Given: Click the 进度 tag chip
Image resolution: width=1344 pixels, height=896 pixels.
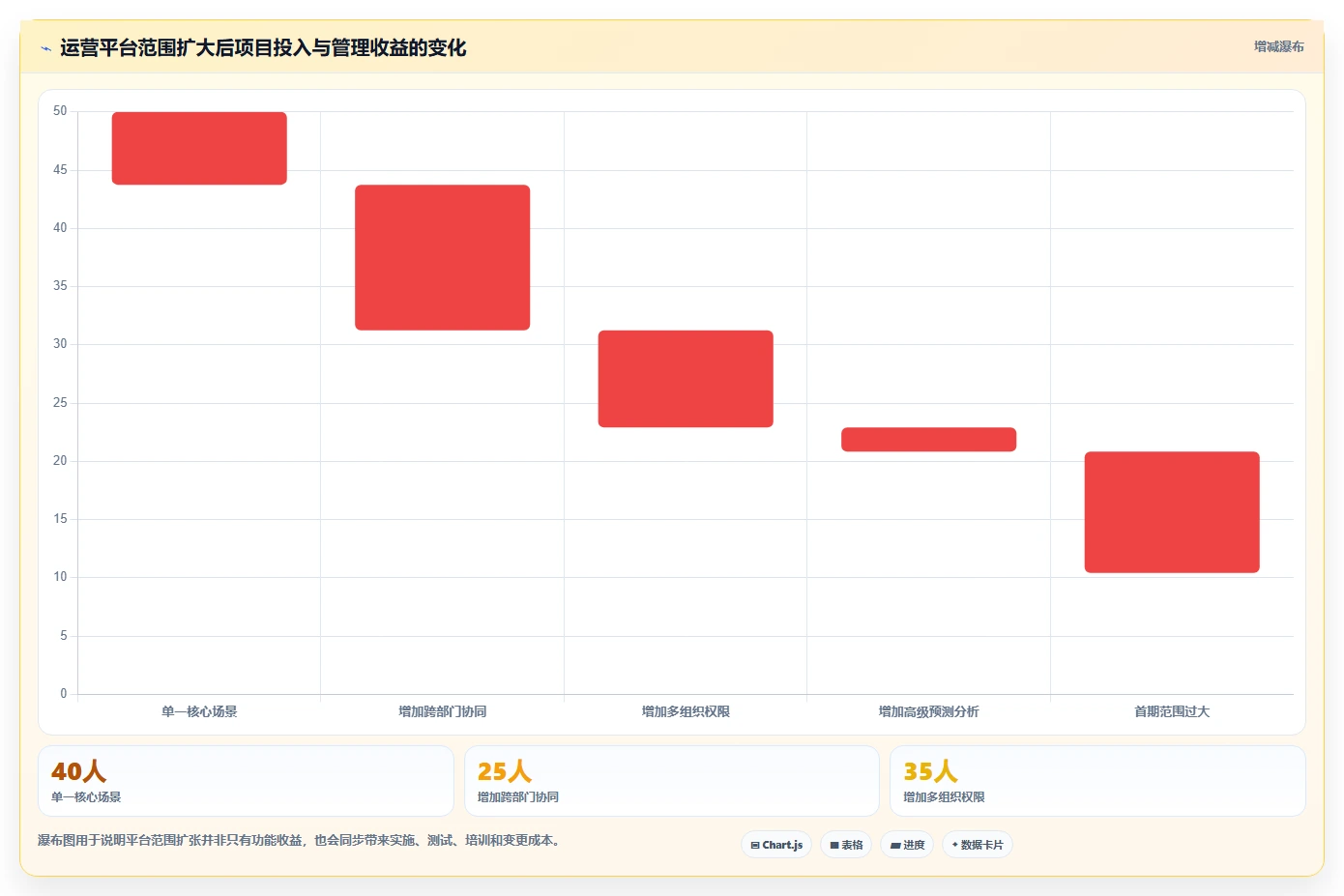Looking at the screenshot, I should (x=907, y=845).
